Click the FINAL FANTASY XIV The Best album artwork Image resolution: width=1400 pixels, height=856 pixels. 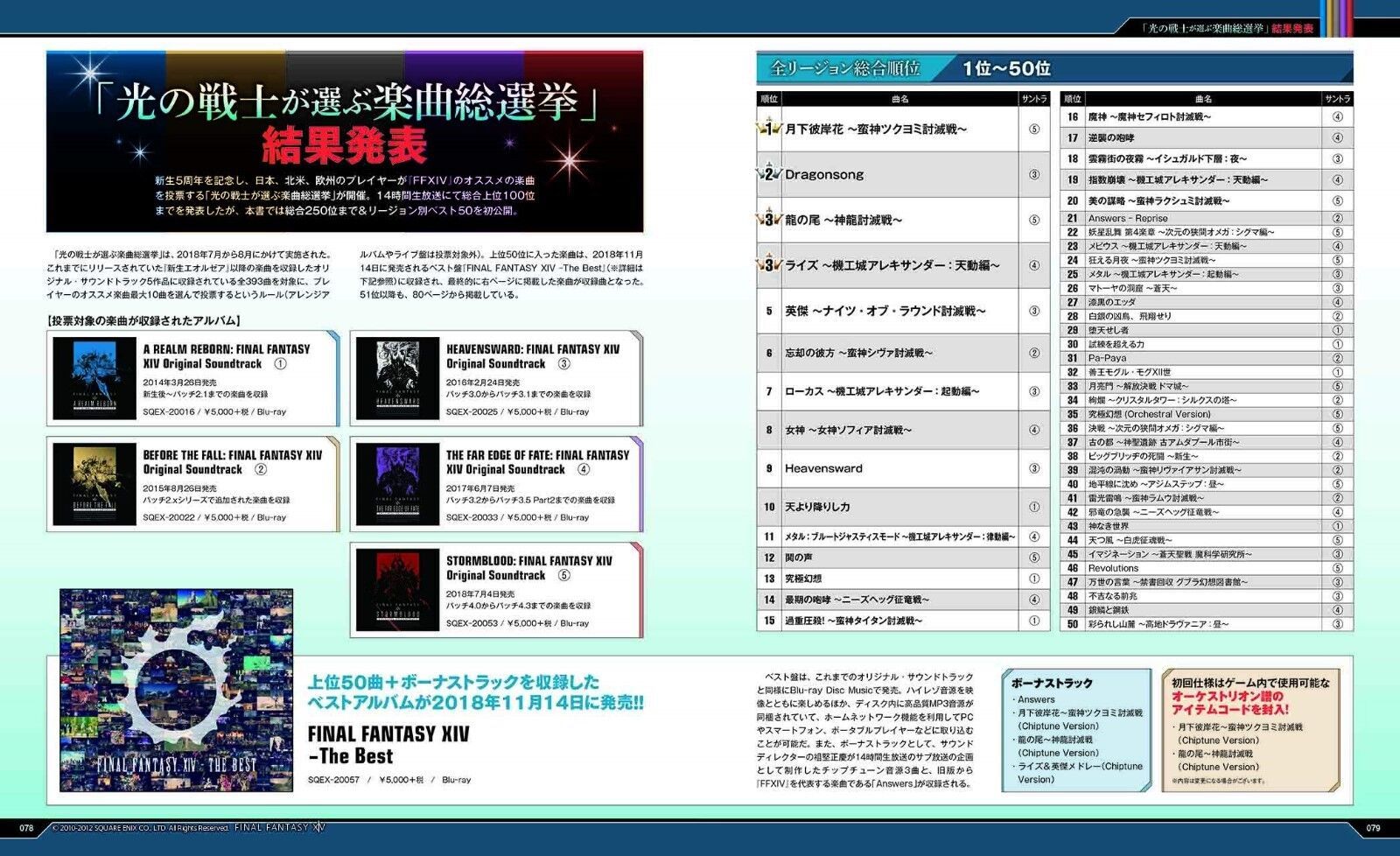[177, 690]
